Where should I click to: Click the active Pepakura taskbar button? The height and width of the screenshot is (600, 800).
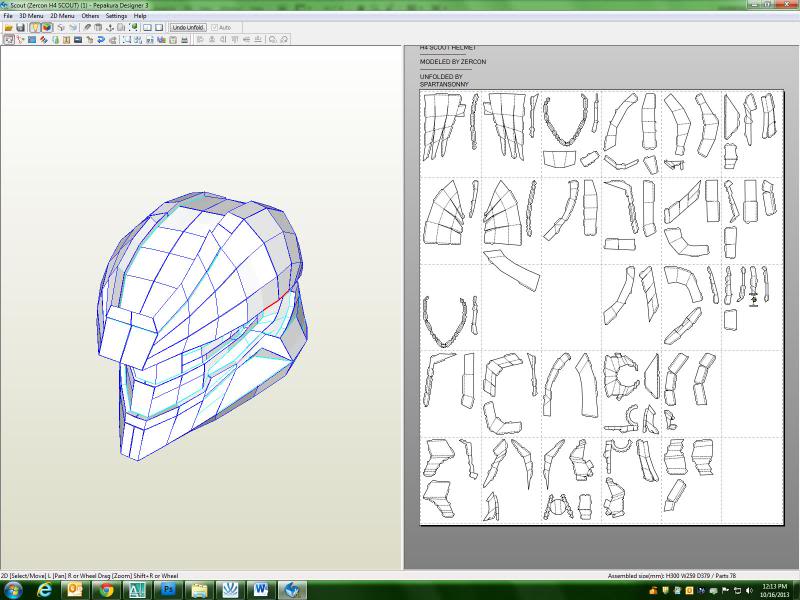(292, 590)
